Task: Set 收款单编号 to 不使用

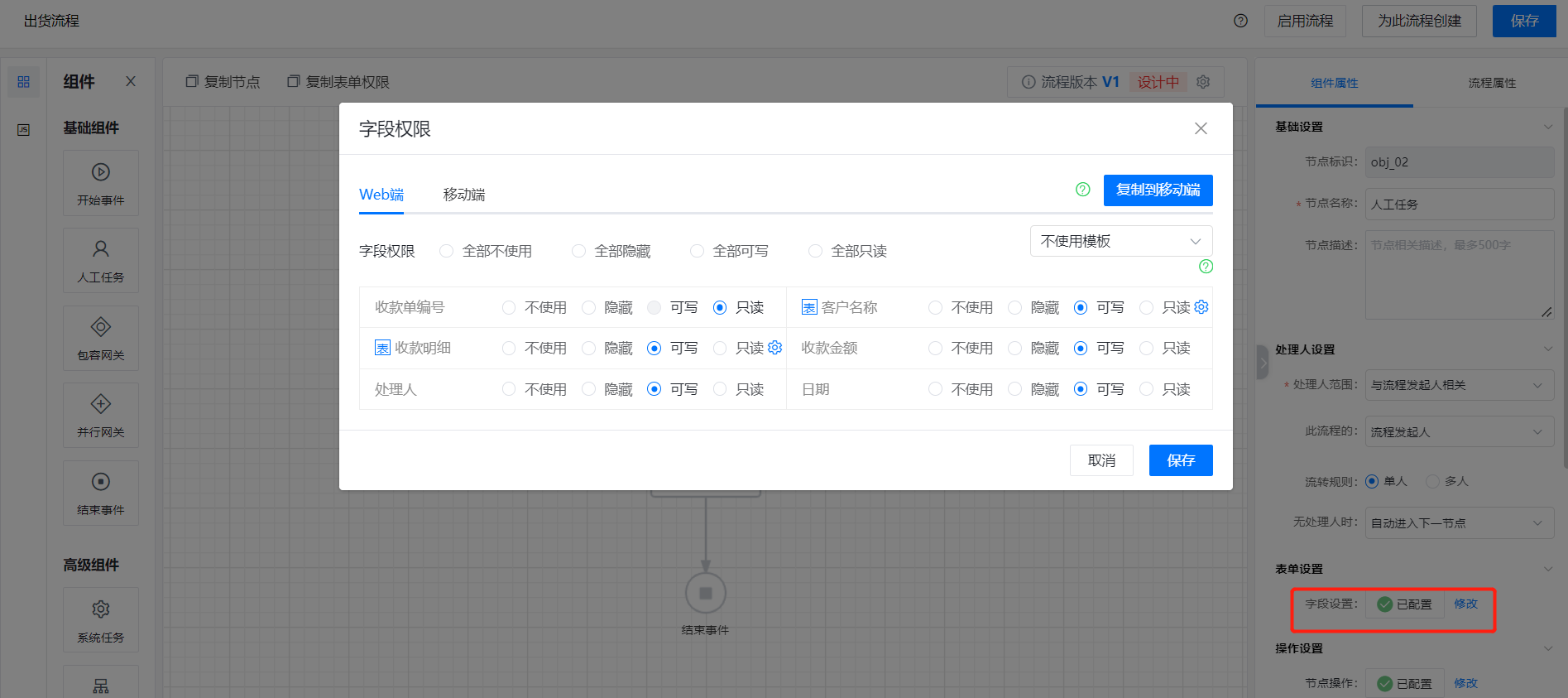Action: (509, 308)
